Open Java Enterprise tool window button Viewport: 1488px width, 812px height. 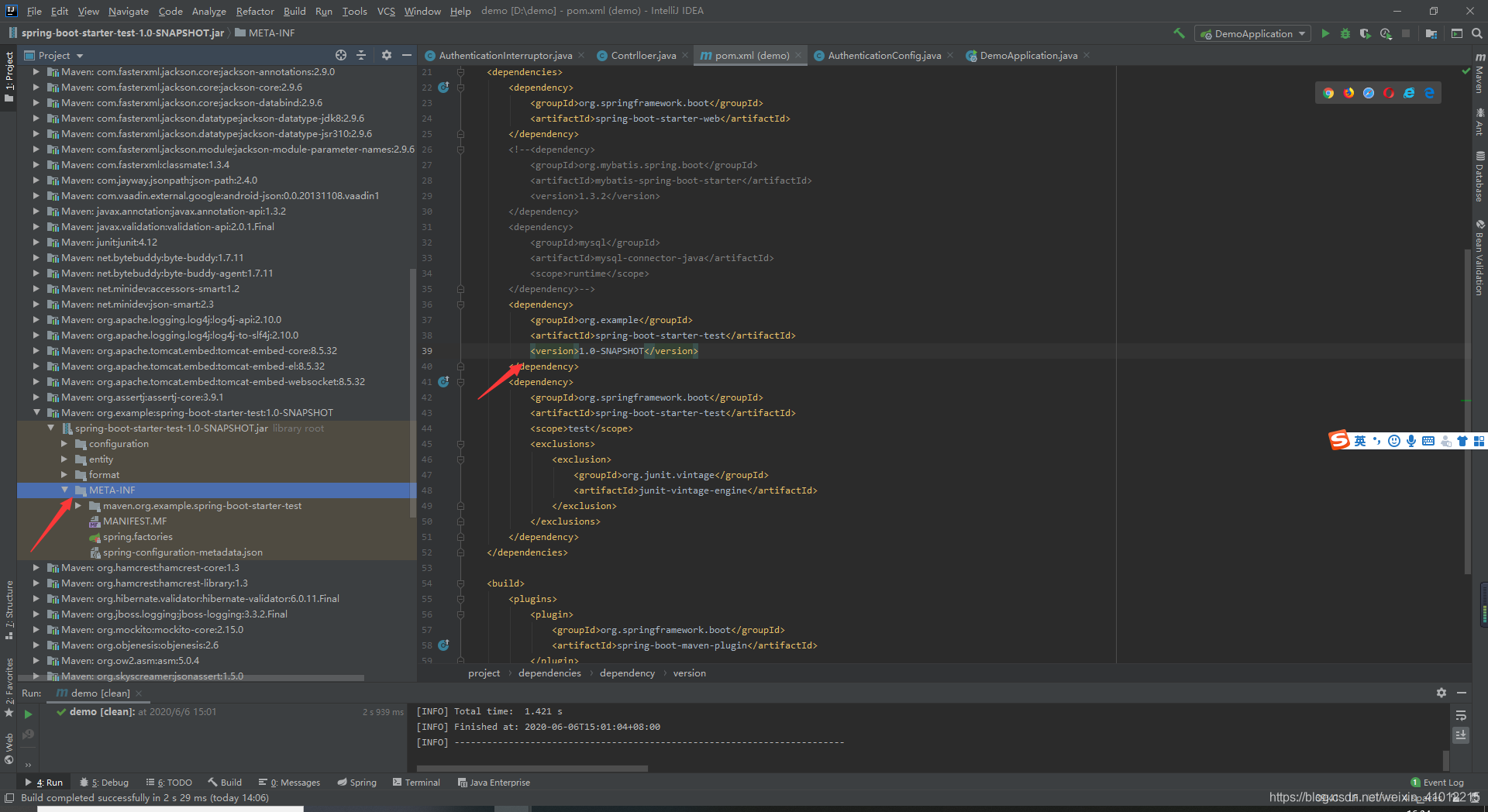[x=494, y=783]
